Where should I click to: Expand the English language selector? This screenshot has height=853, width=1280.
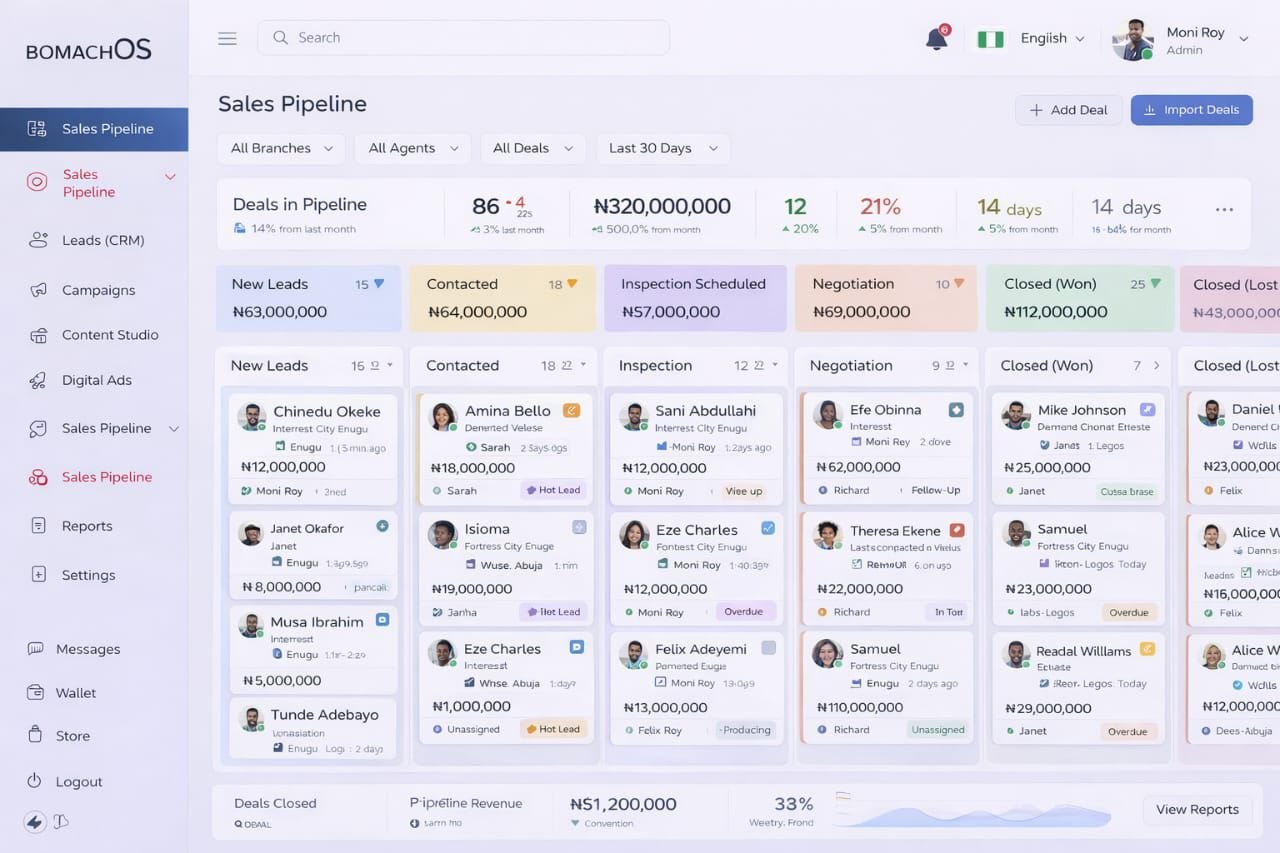pyautogui.click(x=1051, y=38)
